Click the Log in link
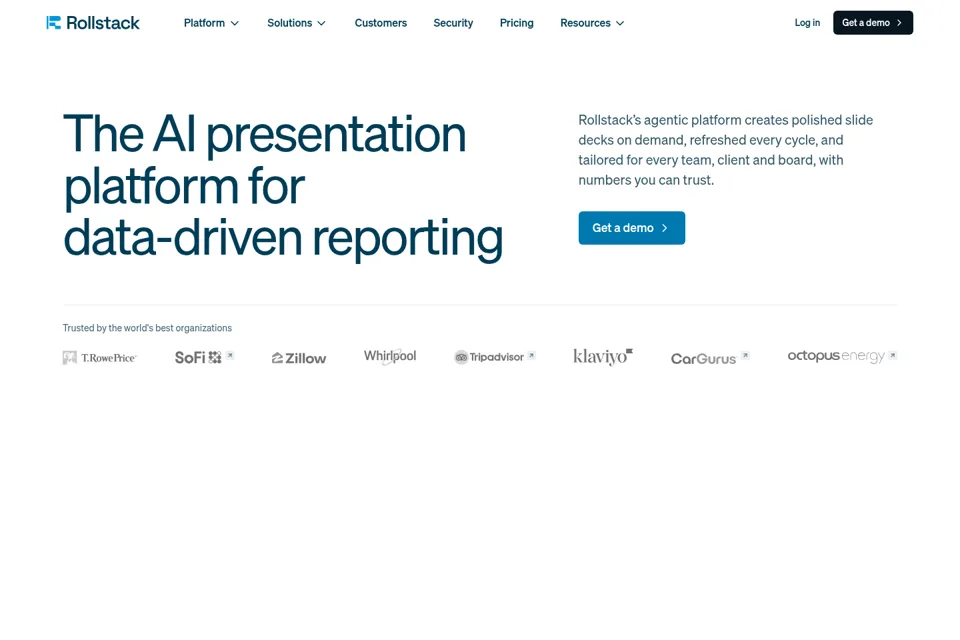 pos(807,23)
